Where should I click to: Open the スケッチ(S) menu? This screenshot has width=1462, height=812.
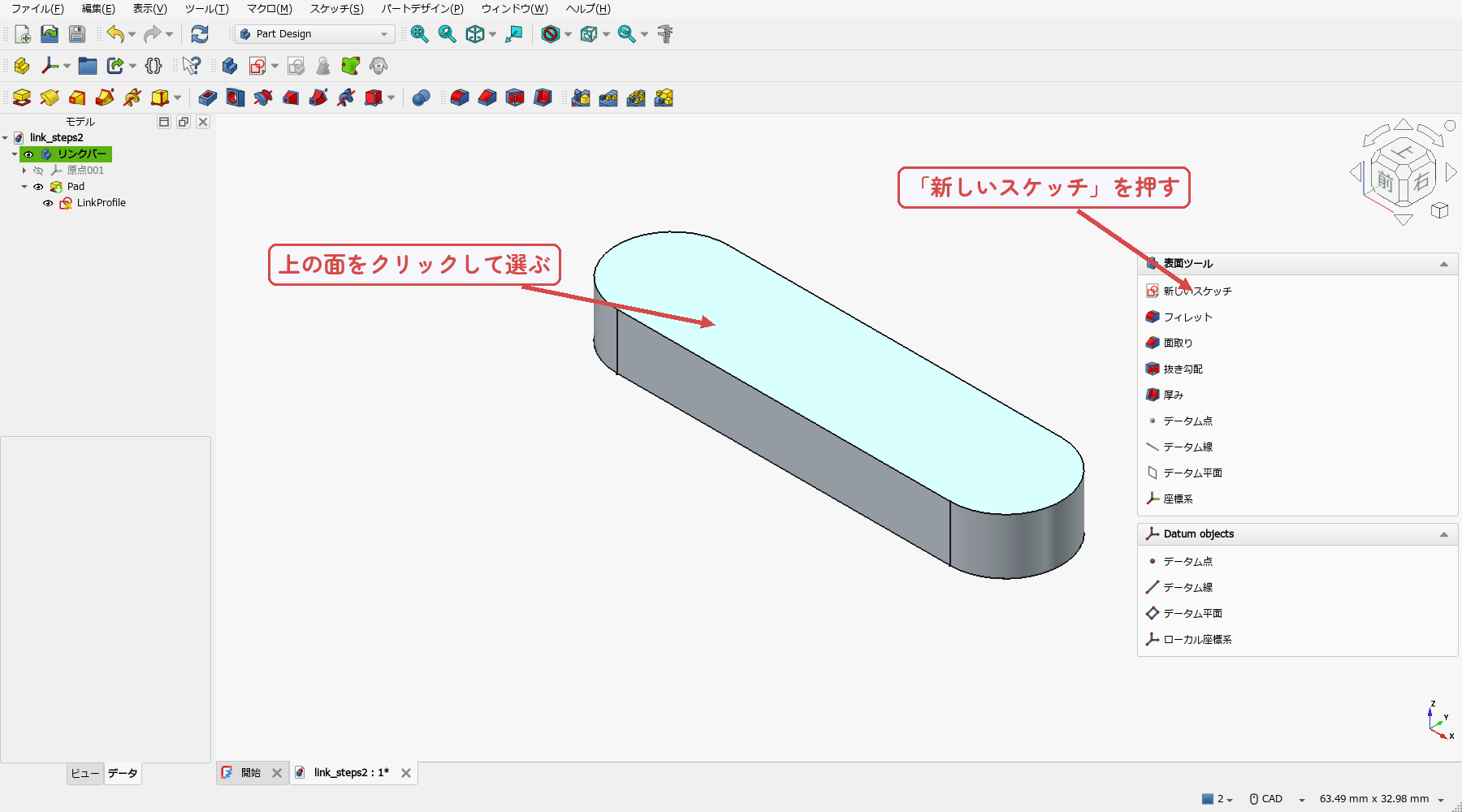pos(336,9)
